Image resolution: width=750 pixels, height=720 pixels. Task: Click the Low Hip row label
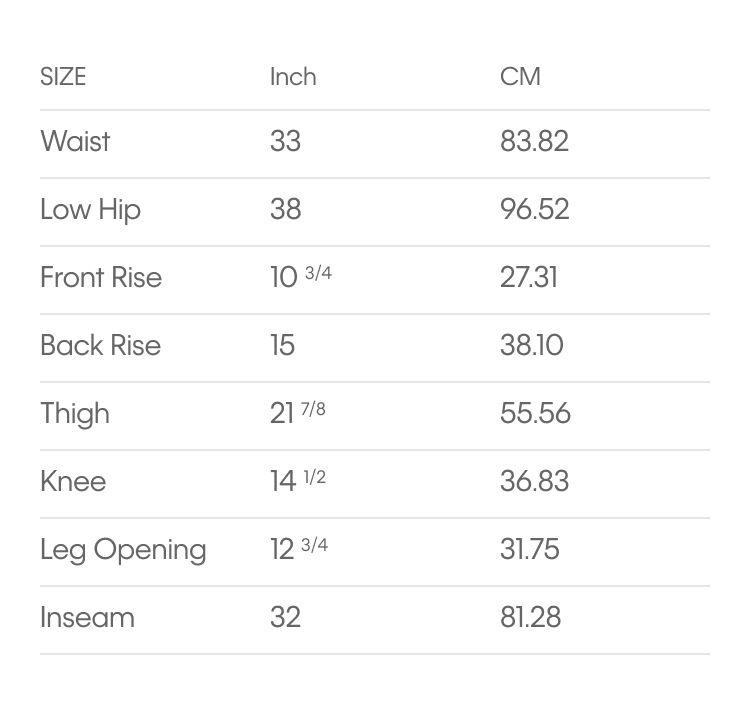coord(90,210)
